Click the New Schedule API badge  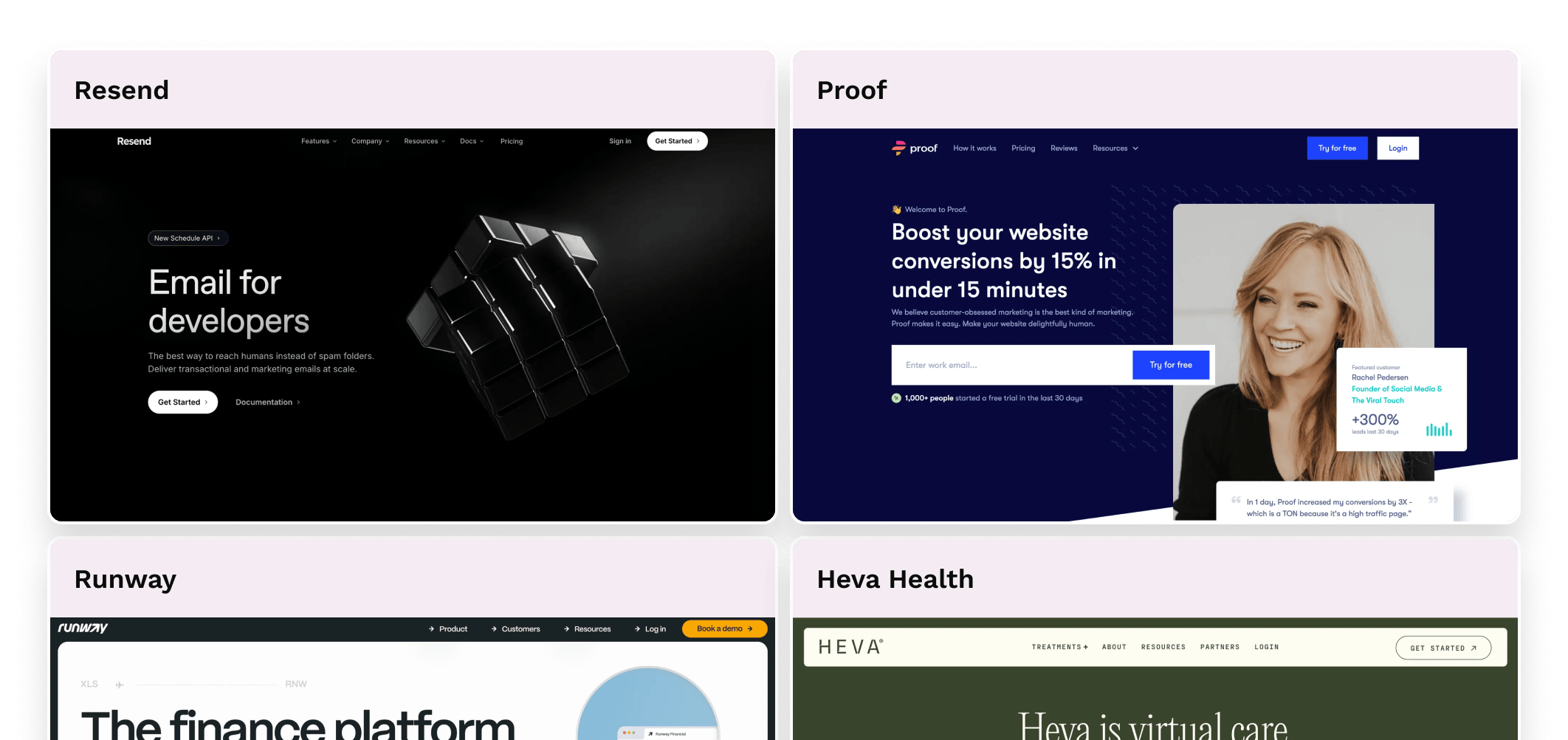(188, 239)
